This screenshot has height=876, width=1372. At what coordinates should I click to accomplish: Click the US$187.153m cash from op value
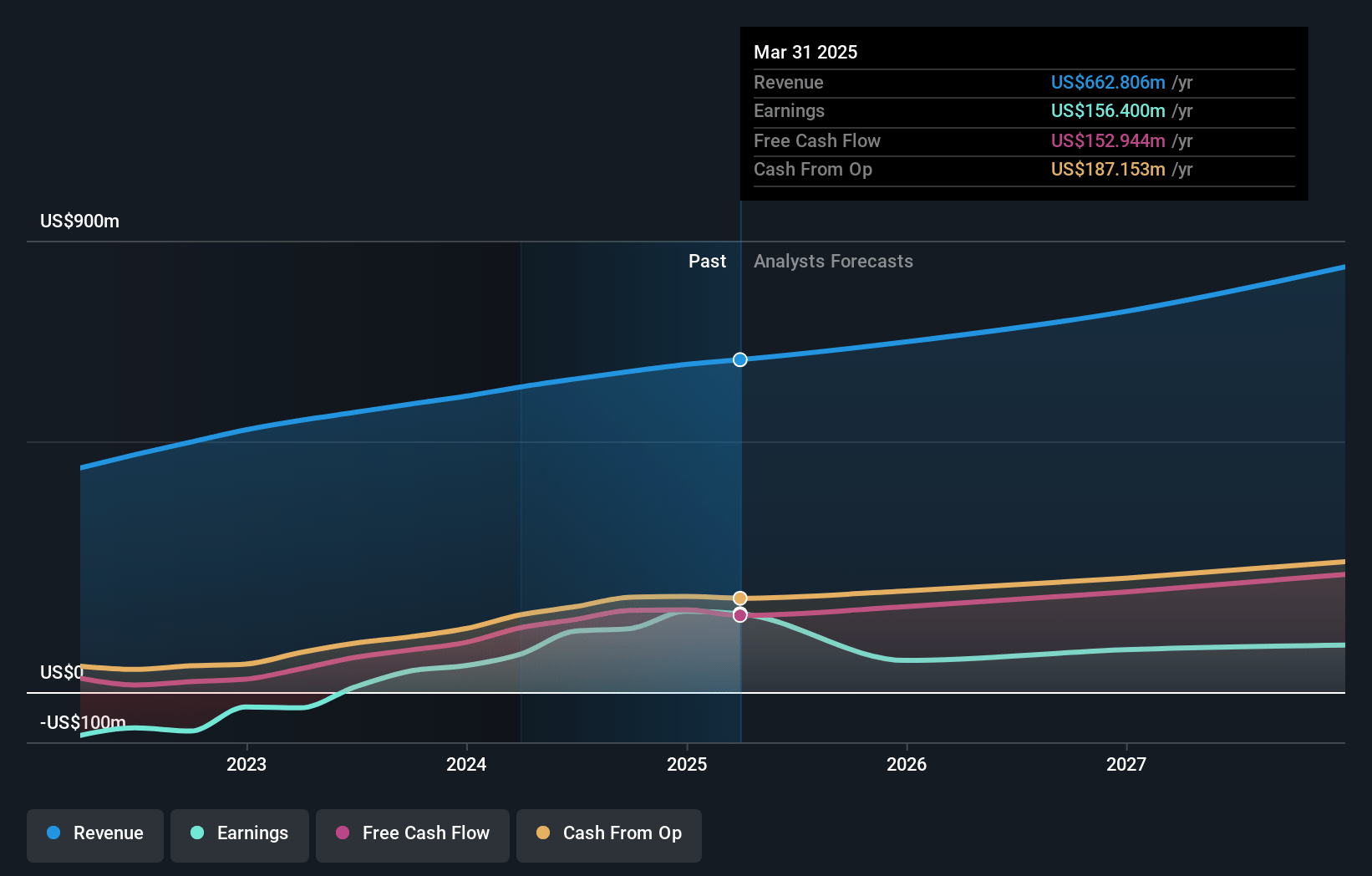pos(1108,170)
